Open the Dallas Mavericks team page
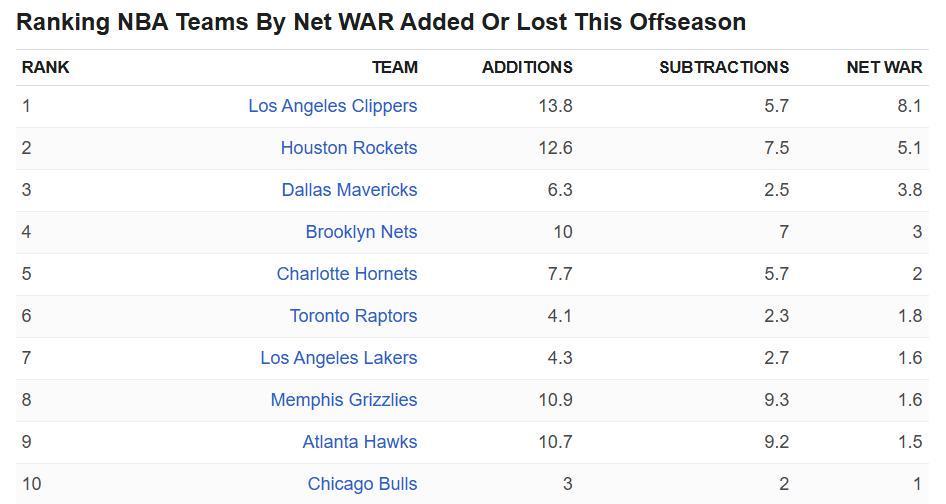The width and height of the screenshot is (946, 504). pos(349,190)
